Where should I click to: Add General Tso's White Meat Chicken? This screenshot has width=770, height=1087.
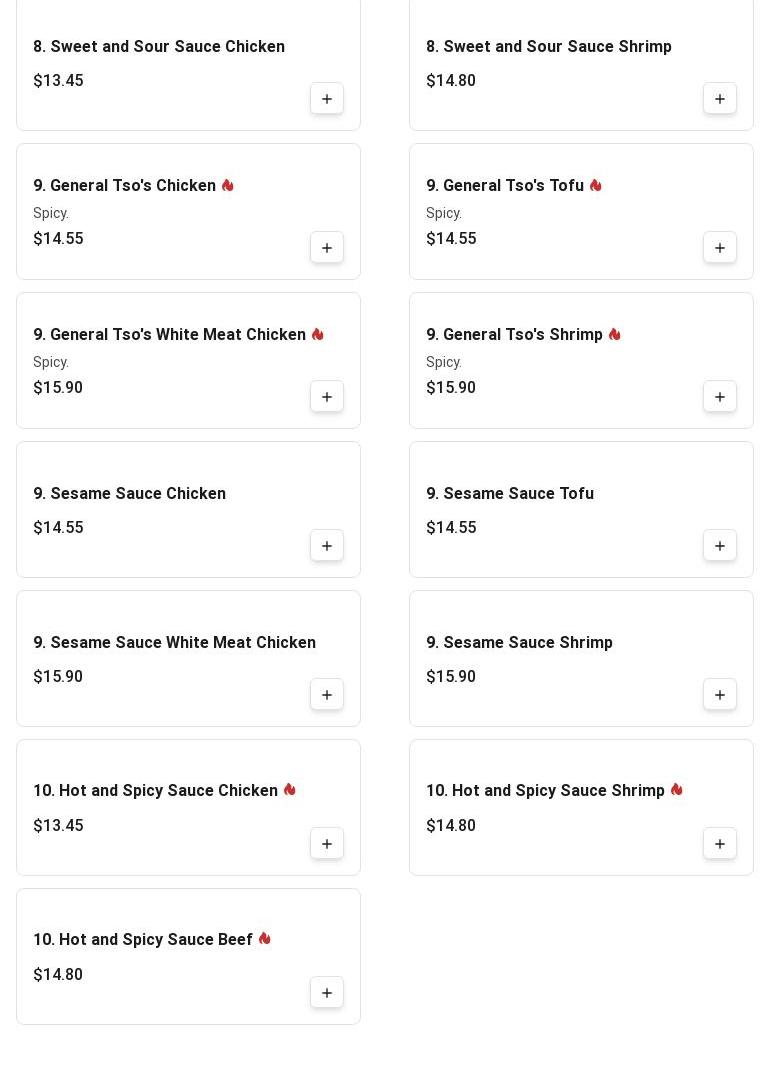pyautogui.click(x=327, y=397)
